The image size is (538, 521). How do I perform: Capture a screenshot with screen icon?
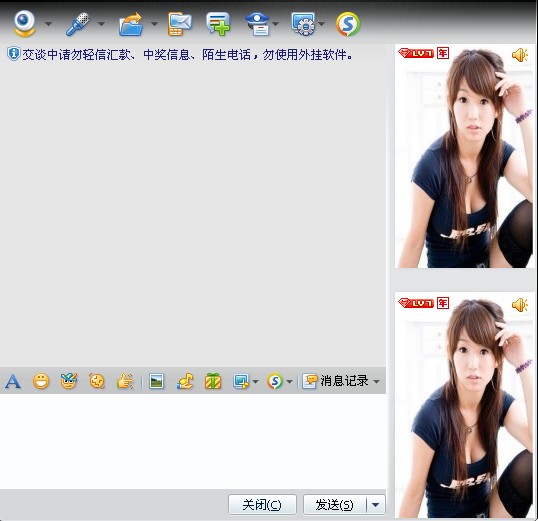coord(241,381)
